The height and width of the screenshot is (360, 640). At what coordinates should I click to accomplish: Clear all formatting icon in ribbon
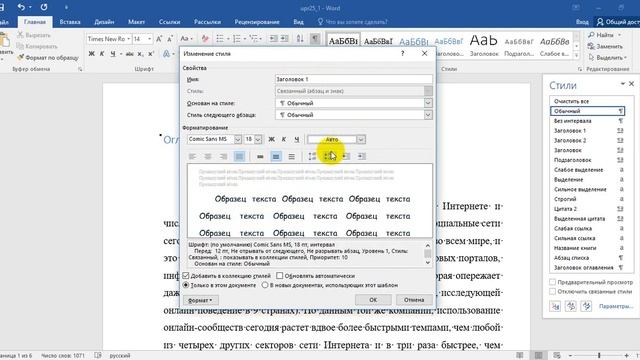[205, 39]
